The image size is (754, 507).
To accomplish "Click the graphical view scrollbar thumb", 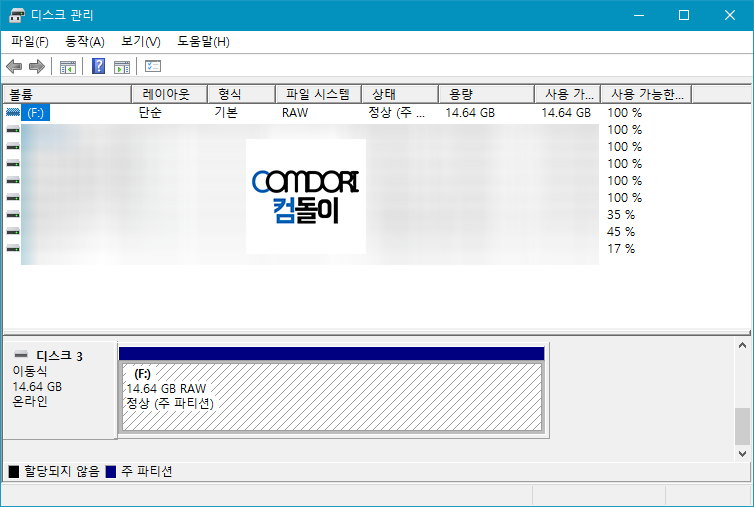I will [x=742, y=426].
